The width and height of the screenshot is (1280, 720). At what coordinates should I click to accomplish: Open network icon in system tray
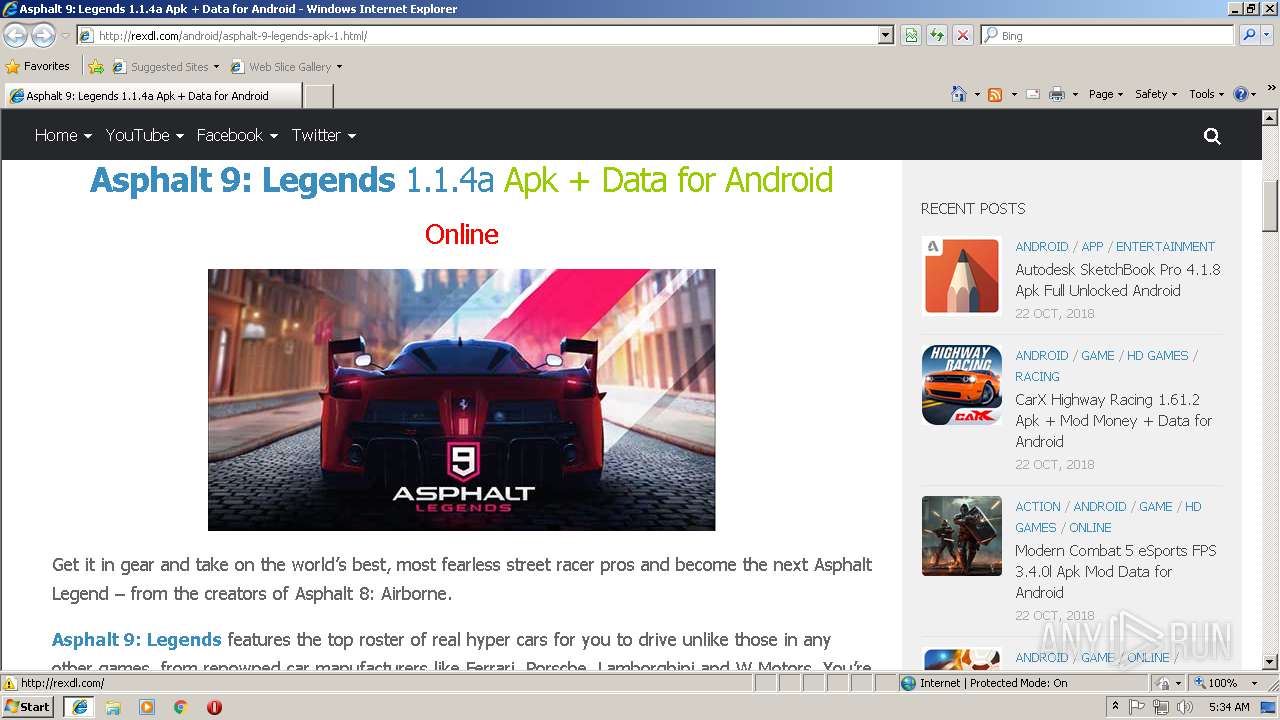[x=1161, y=707]
